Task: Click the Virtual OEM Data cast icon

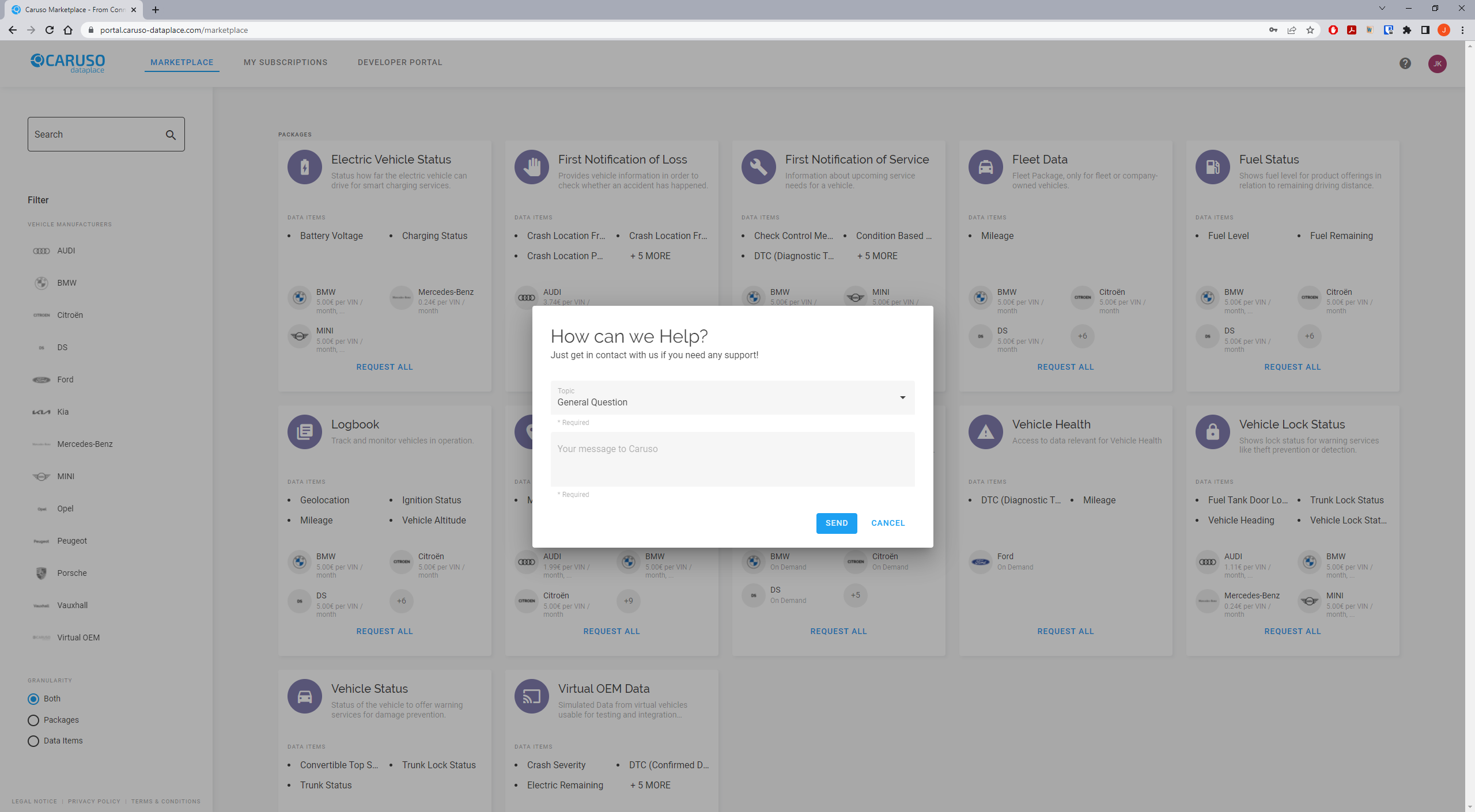Action: [x=532, y=696]
